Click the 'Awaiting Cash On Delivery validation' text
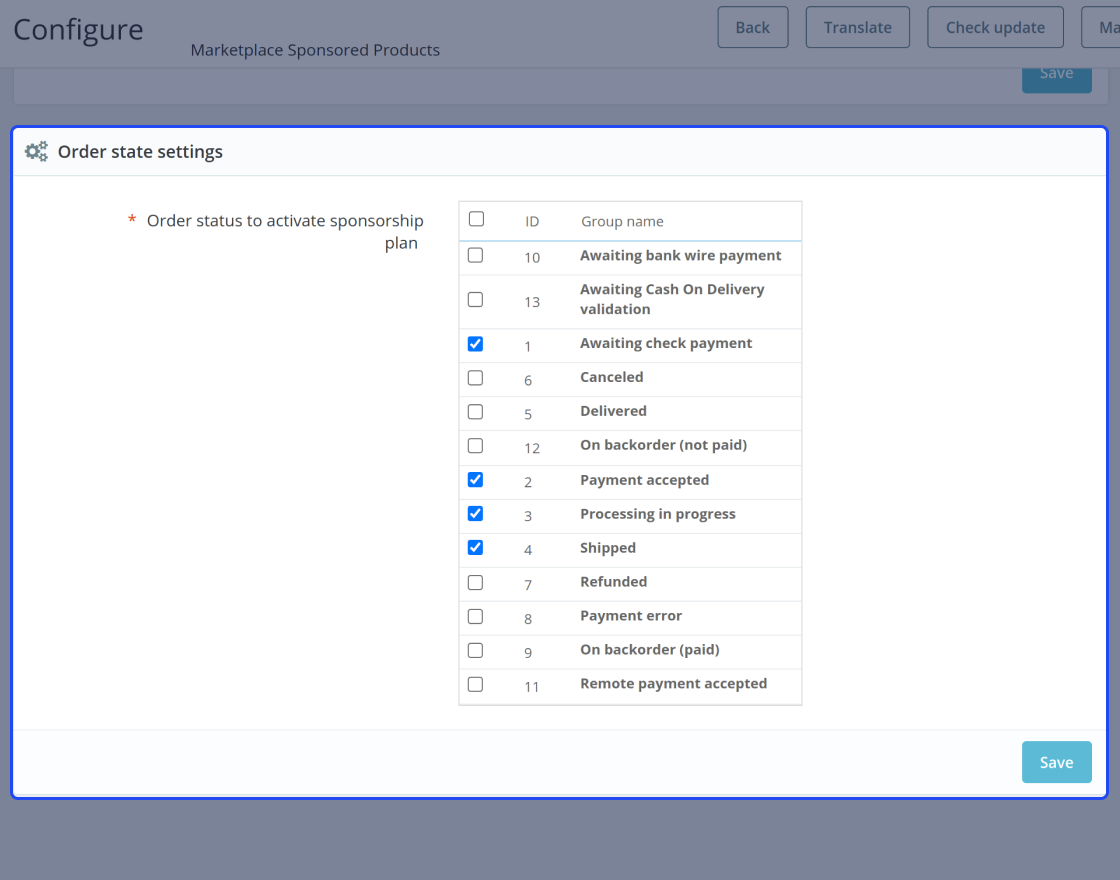Image resolution: width=1120 pixels, height=880 pixels. click(x=672, y=299)
